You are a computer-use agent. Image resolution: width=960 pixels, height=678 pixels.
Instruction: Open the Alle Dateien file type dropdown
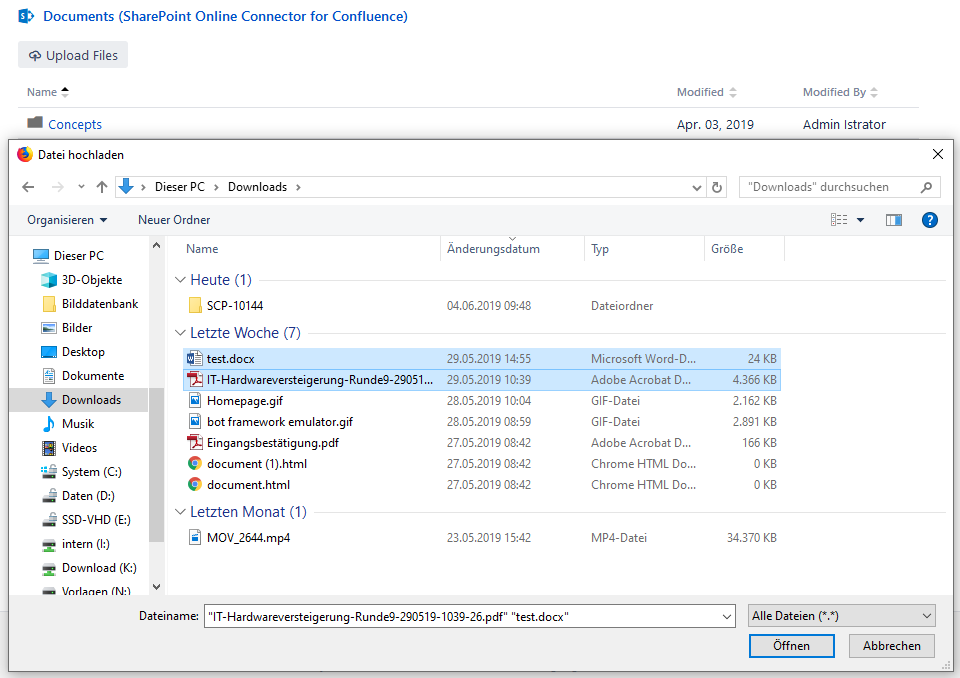point(841,616)
